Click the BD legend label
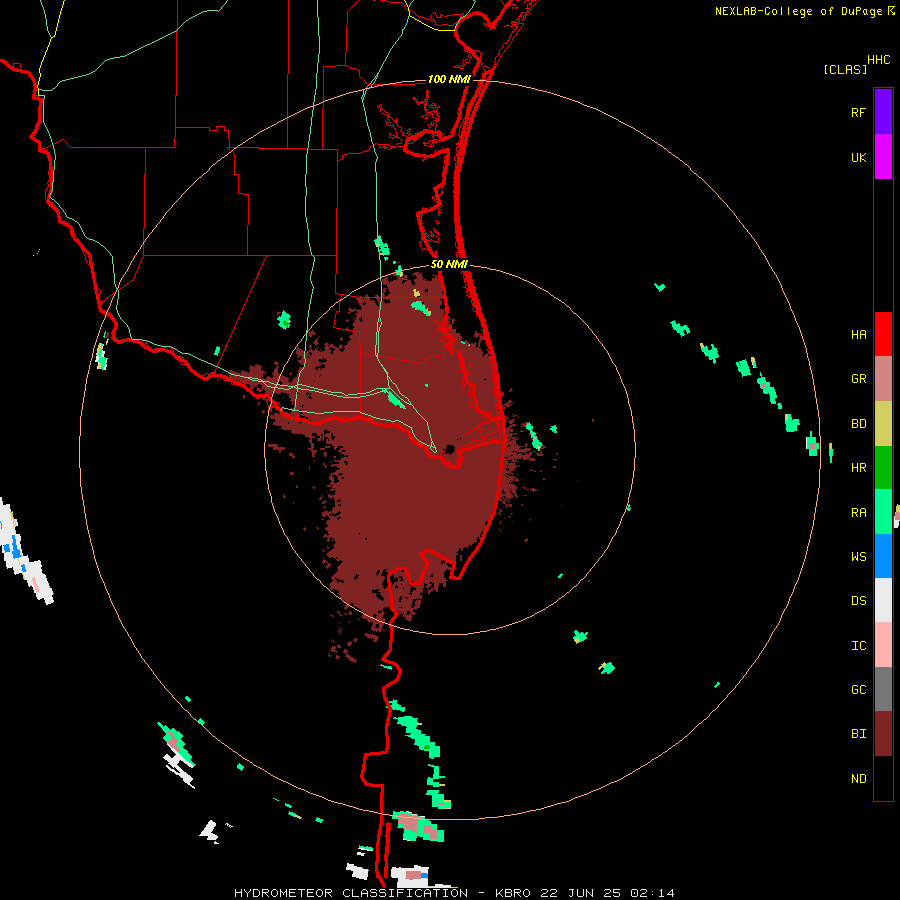The height and width of the screenshot is (900, 900). (858, 424)
